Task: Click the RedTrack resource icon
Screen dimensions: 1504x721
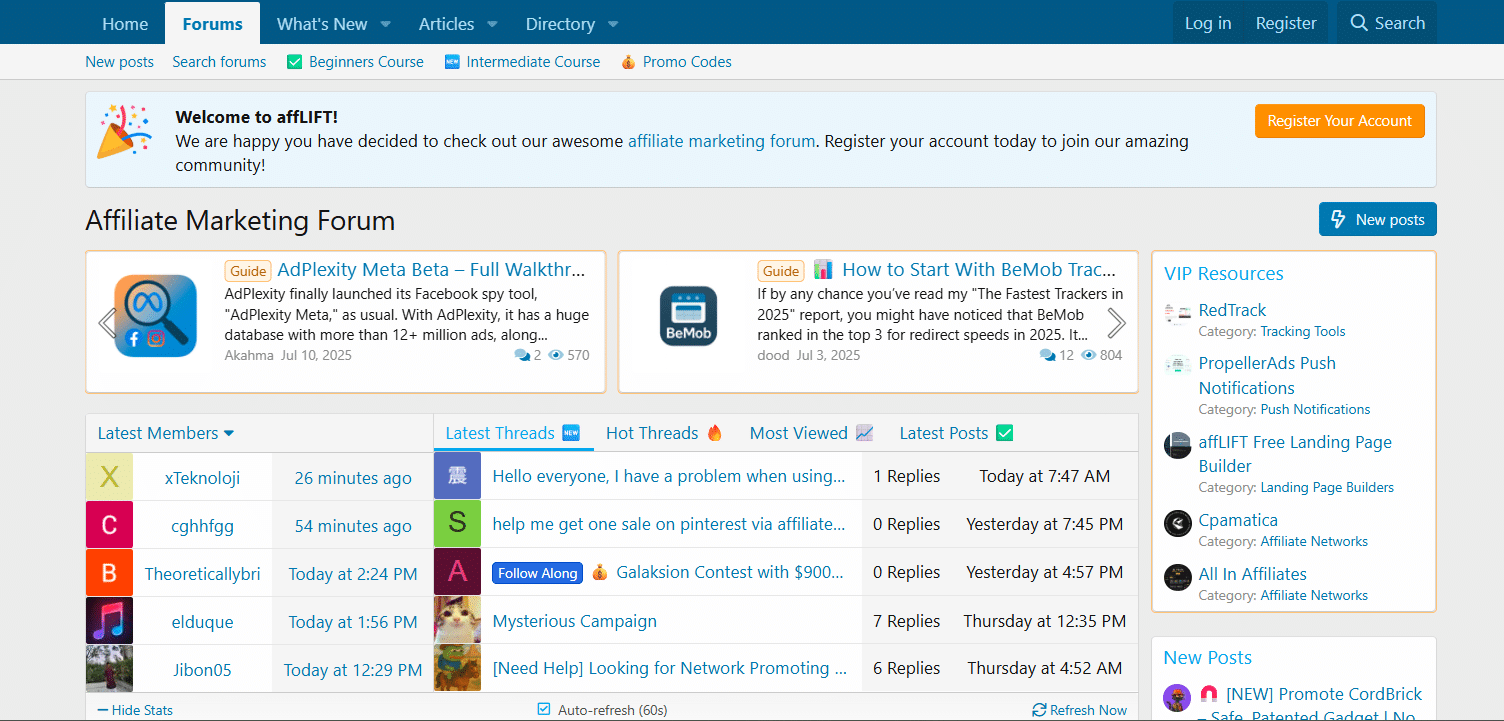Action: (x=1178, y=313)
